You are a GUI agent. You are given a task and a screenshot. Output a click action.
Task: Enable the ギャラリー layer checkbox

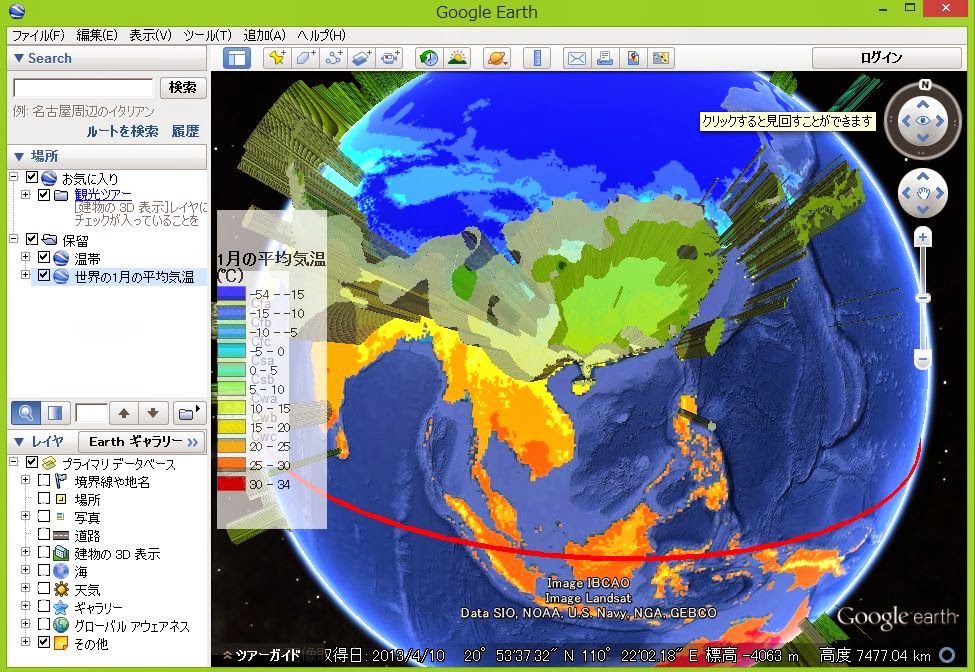(x=44, y=605)
